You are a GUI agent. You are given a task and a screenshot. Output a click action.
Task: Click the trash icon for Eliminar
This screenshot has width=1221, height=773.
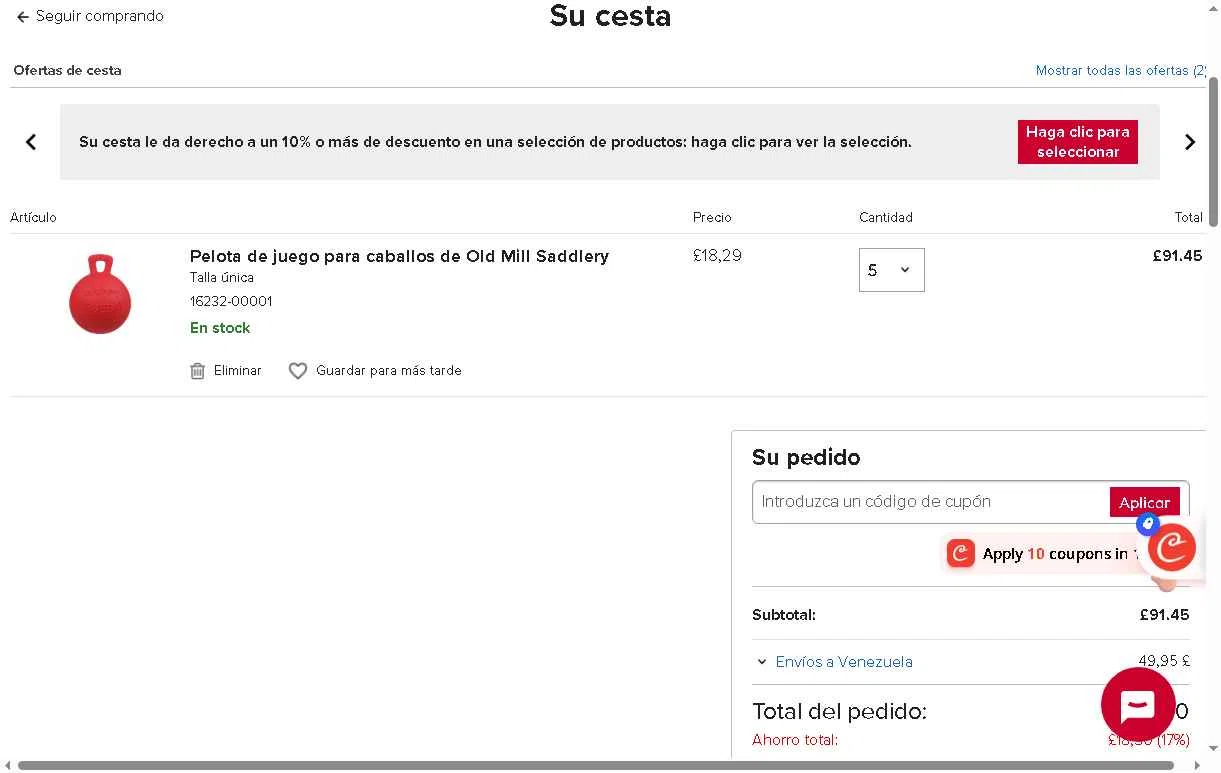(x=197, y=371)
